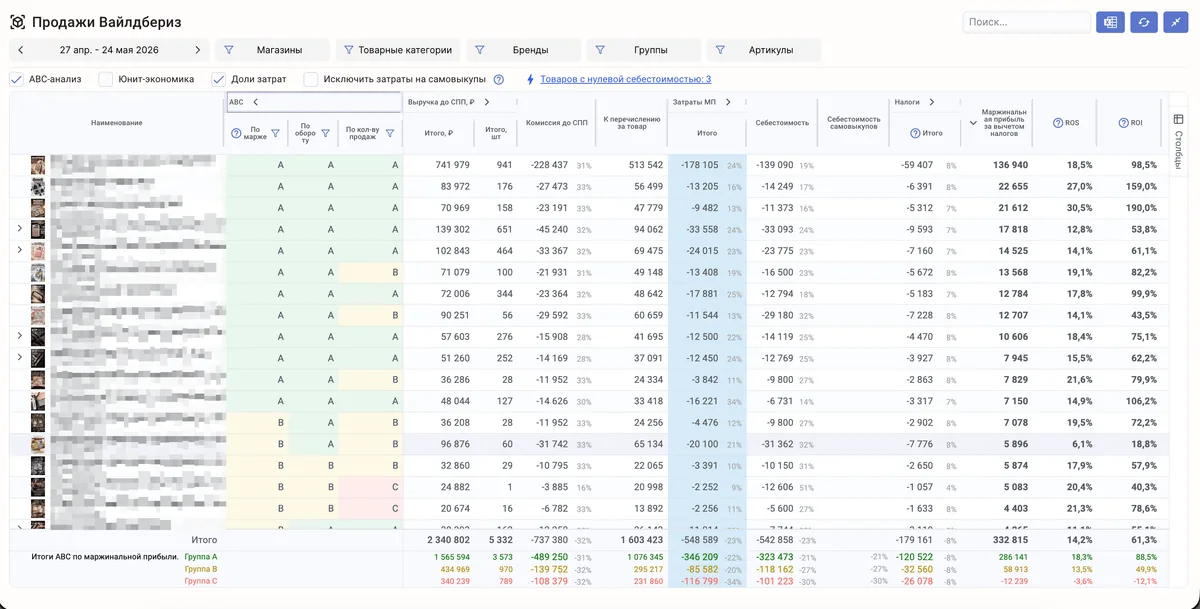The width and height of the screenshot is (1200, 609).
Task: Expand the Затраты МП column group
Action: [728, 102]
